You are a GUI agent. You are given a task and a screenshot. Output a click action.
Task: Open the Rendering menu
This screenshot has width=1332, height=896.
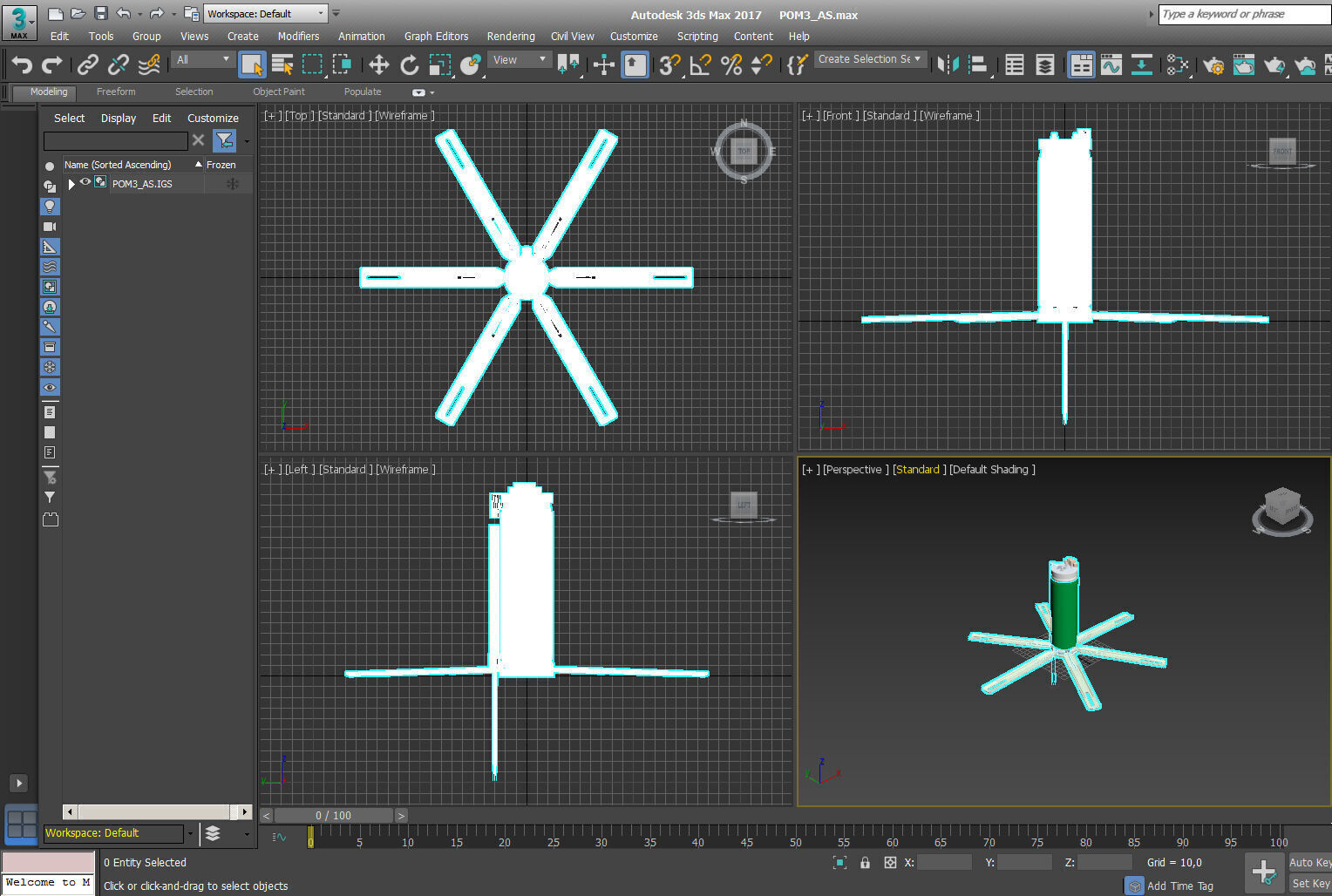click(511, 37)
